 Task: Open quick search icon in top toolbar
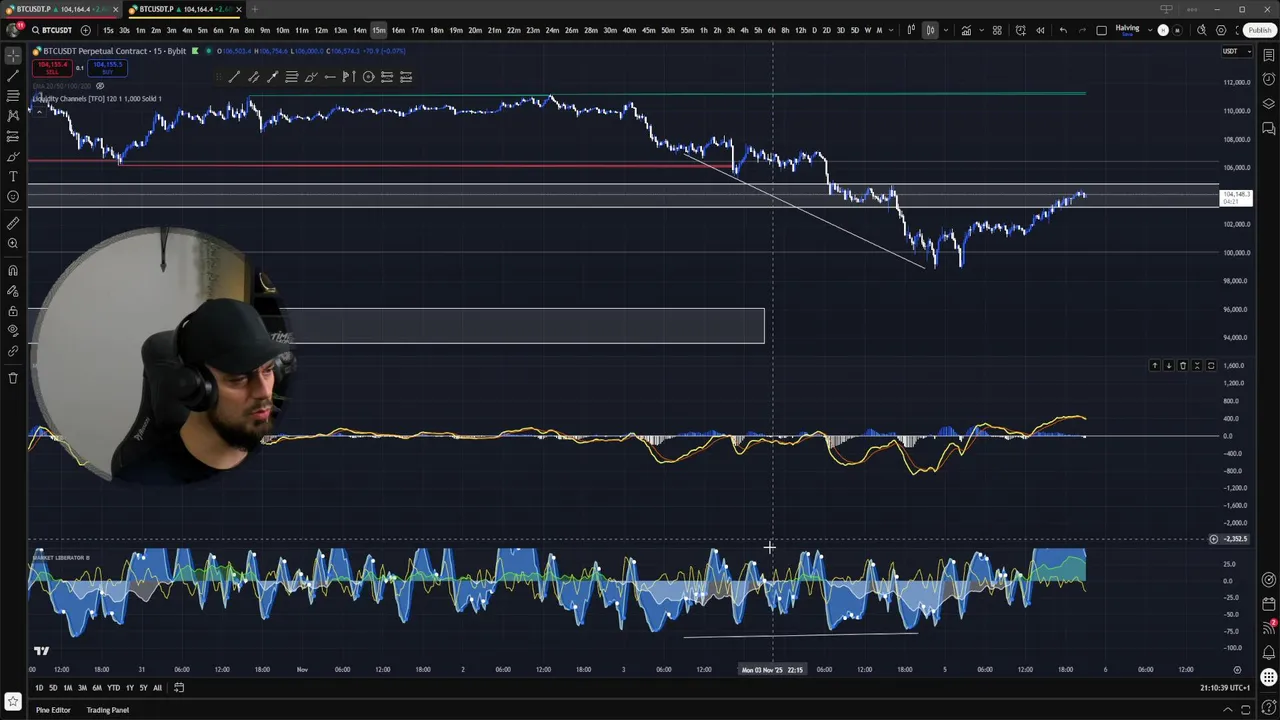coord(1202,30)
